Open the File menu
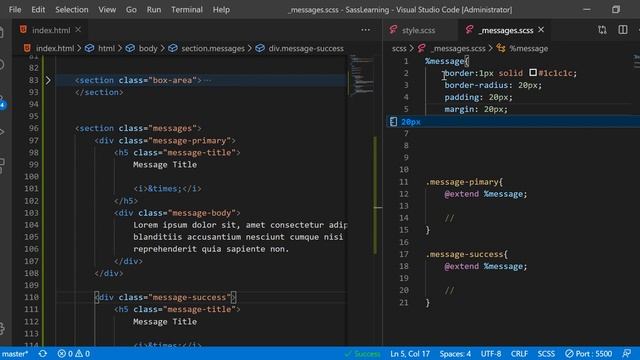This screenshot has height=360, width=640. [x=15, y=9]
